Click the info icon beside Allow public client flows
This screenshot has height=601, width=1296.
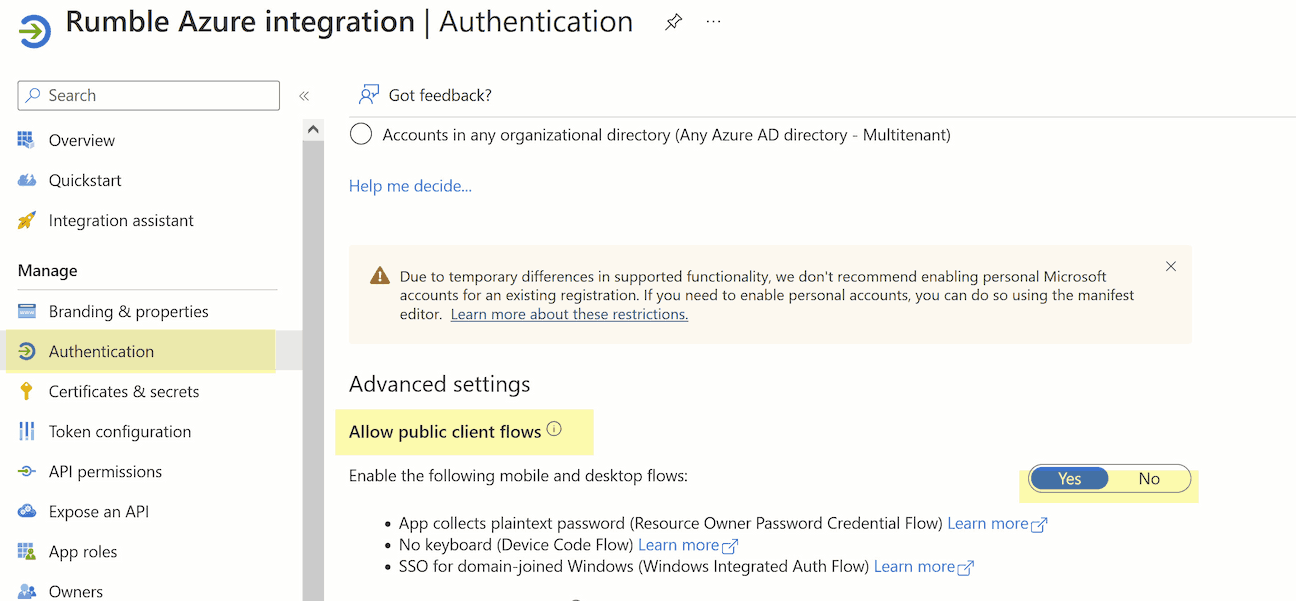[554, 430]
